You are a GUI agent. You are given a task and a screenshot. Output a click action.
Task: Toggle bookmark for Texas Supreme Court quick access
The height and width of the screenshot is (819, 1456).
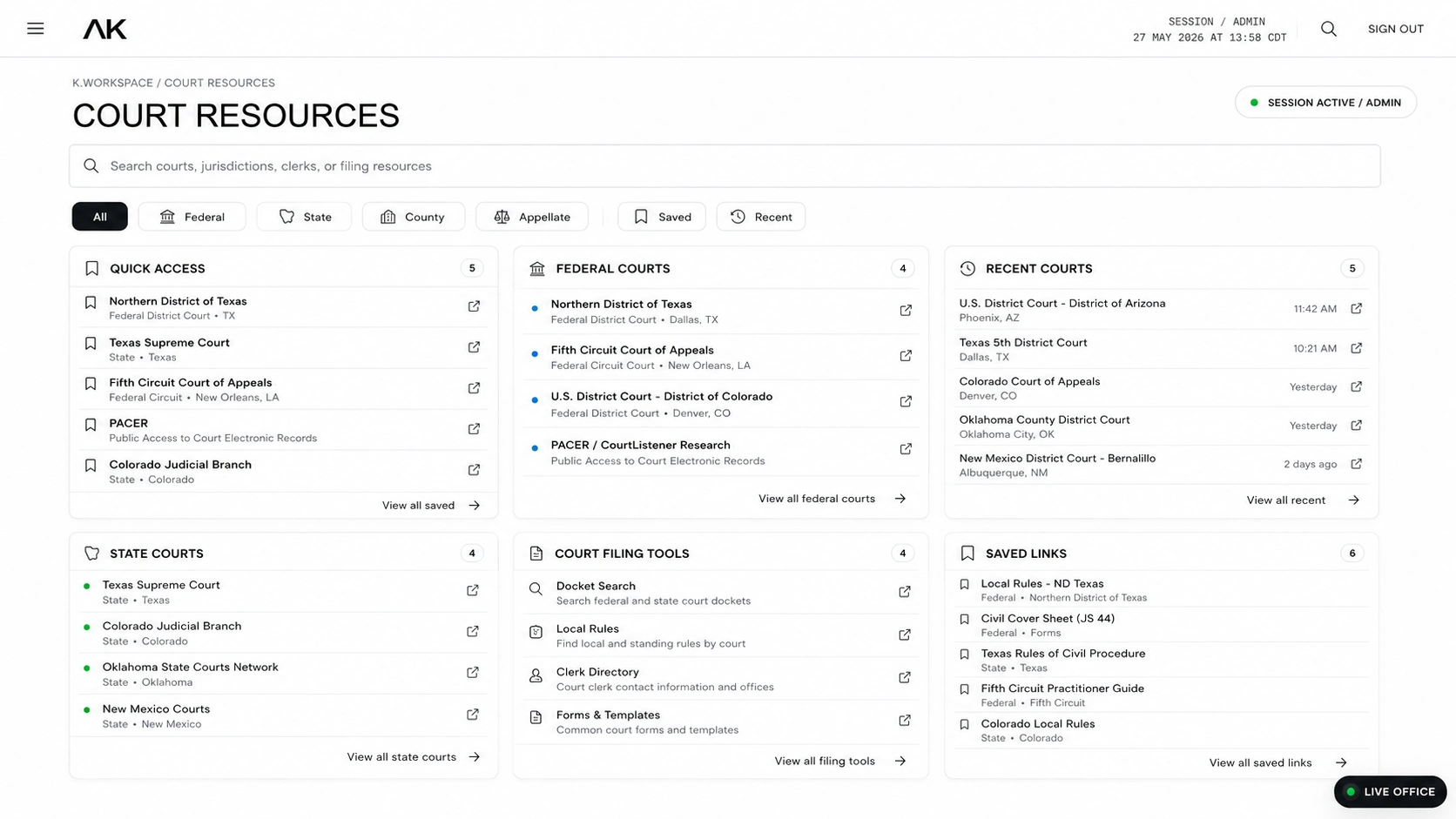coord(91,344)
